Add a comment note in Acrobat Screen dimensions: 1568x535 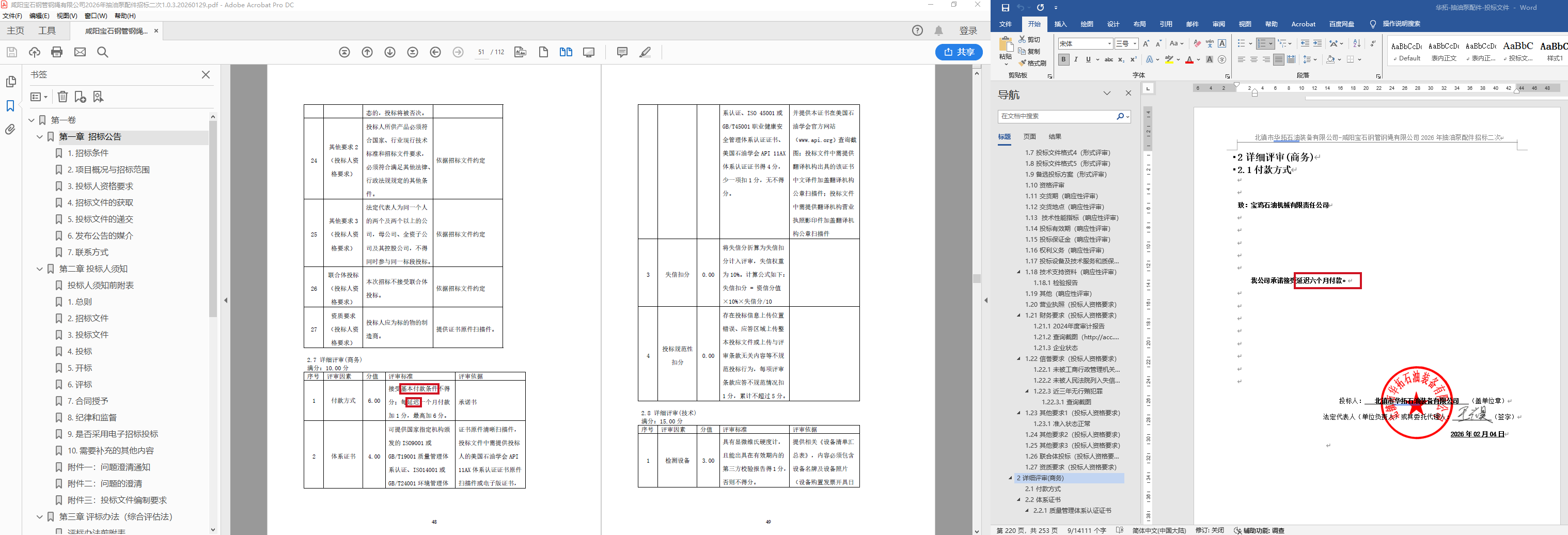click(622, 52)
